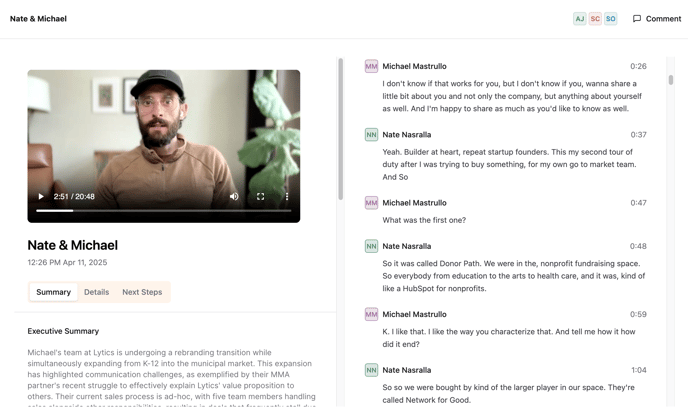This screenshot has width=688, height=417.
Task: Jump to transcript timestamp 0:26
Action: pos(638,67)
